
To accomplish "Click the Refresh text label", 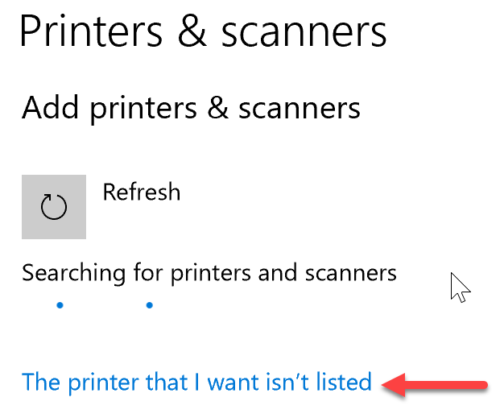I will (x=142, y=192).
